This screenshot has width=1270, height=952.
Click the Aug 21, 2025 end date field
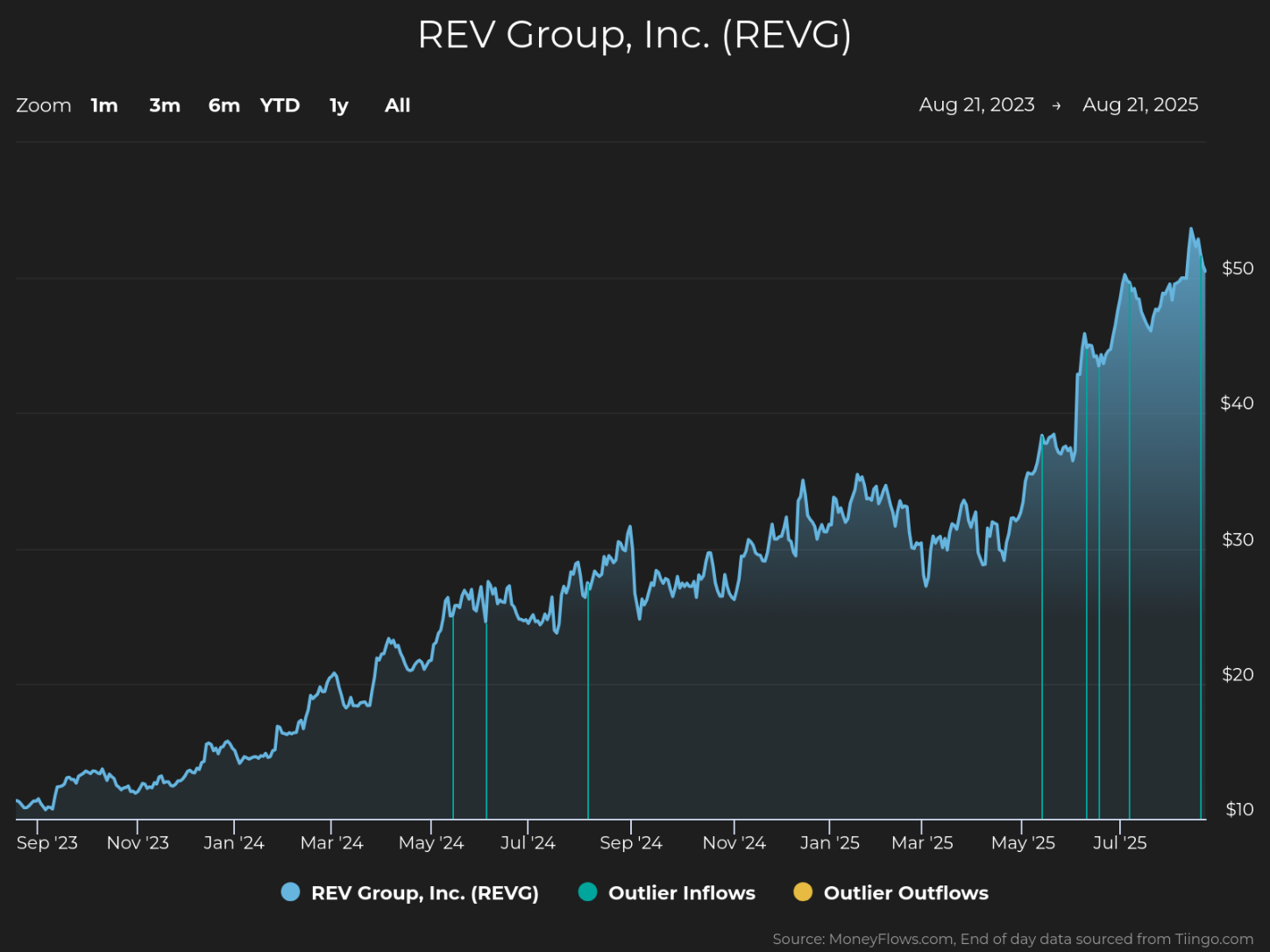[1140, 105]
